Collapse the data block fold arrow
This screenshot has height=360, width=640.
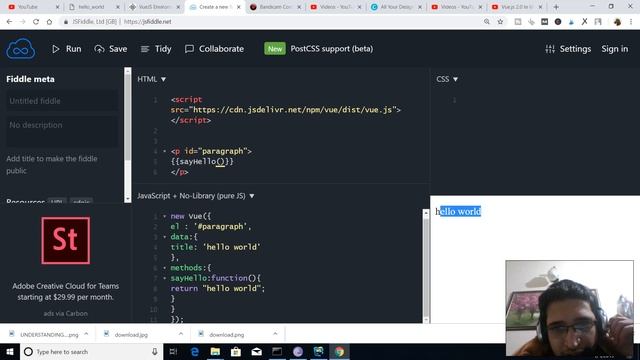pos(164,237)
